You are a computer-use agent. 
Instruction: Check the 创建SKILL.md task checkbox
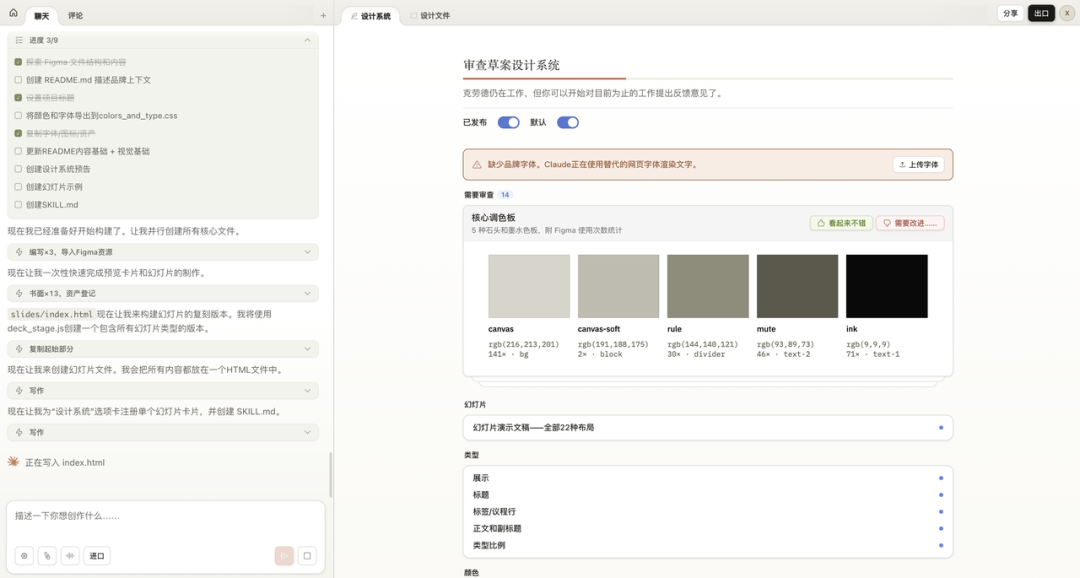(x=18, y=205)
